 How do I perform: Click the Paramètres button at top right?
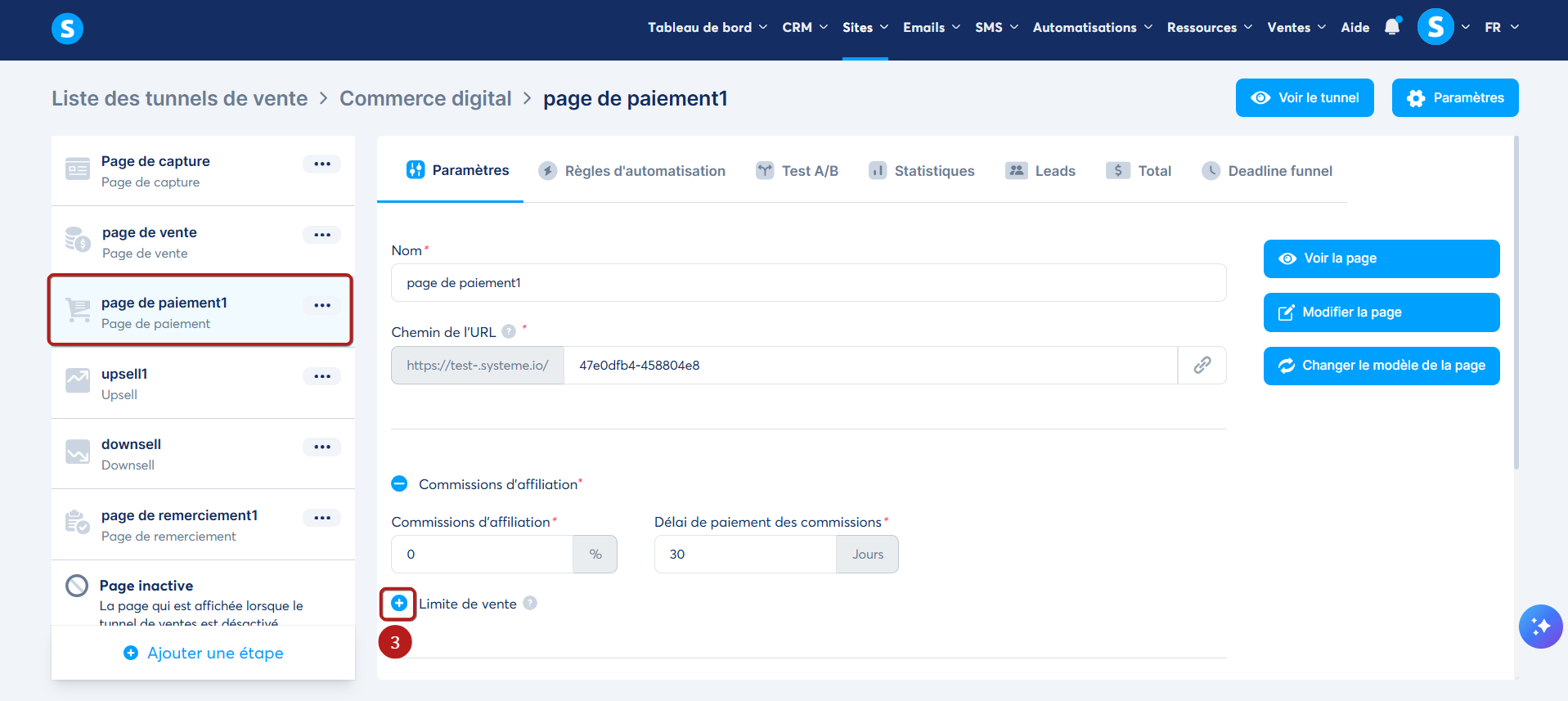pos(1455,97)
